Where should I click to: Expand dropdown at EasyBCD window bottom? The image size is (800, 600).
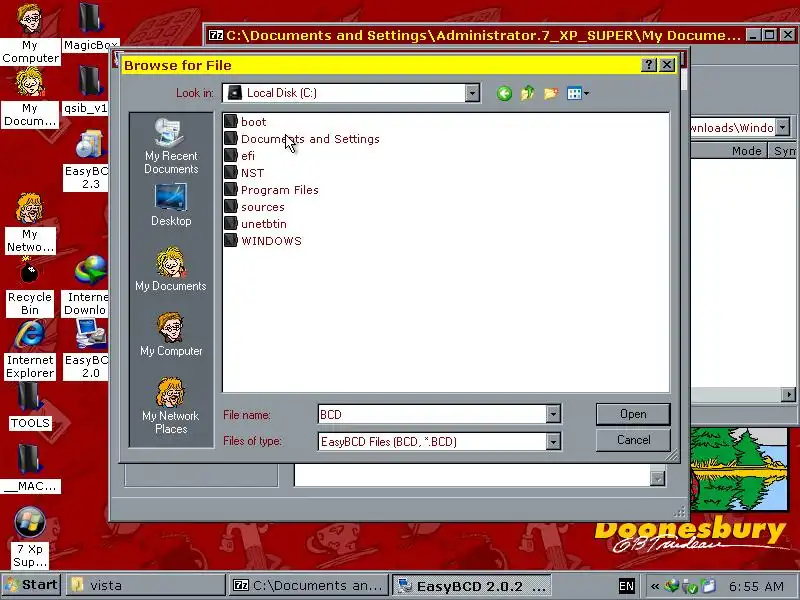click(658, 478)
